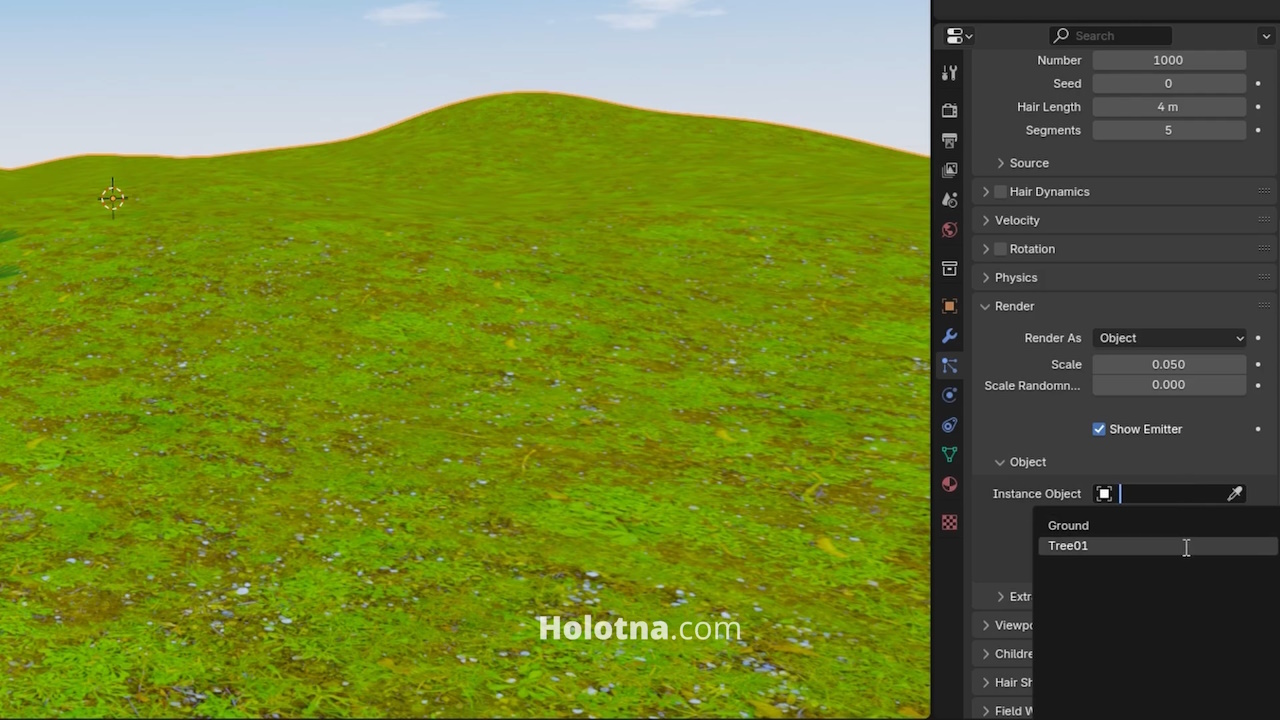Open the Modifiers wrench tab
Screen dimensions: 1280x720
click(949, 336)
